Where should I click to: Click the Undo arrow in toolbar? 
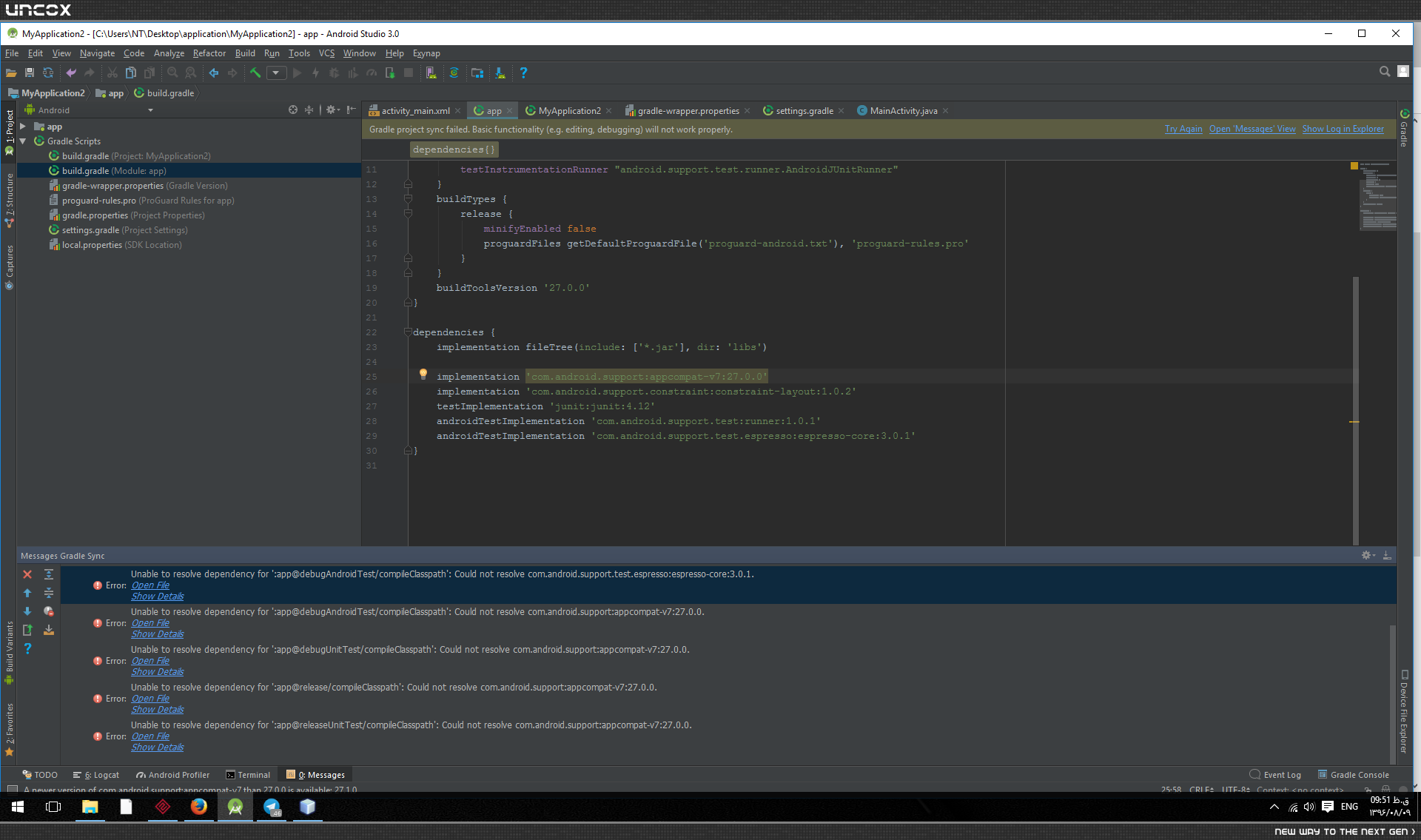point(71,73)
